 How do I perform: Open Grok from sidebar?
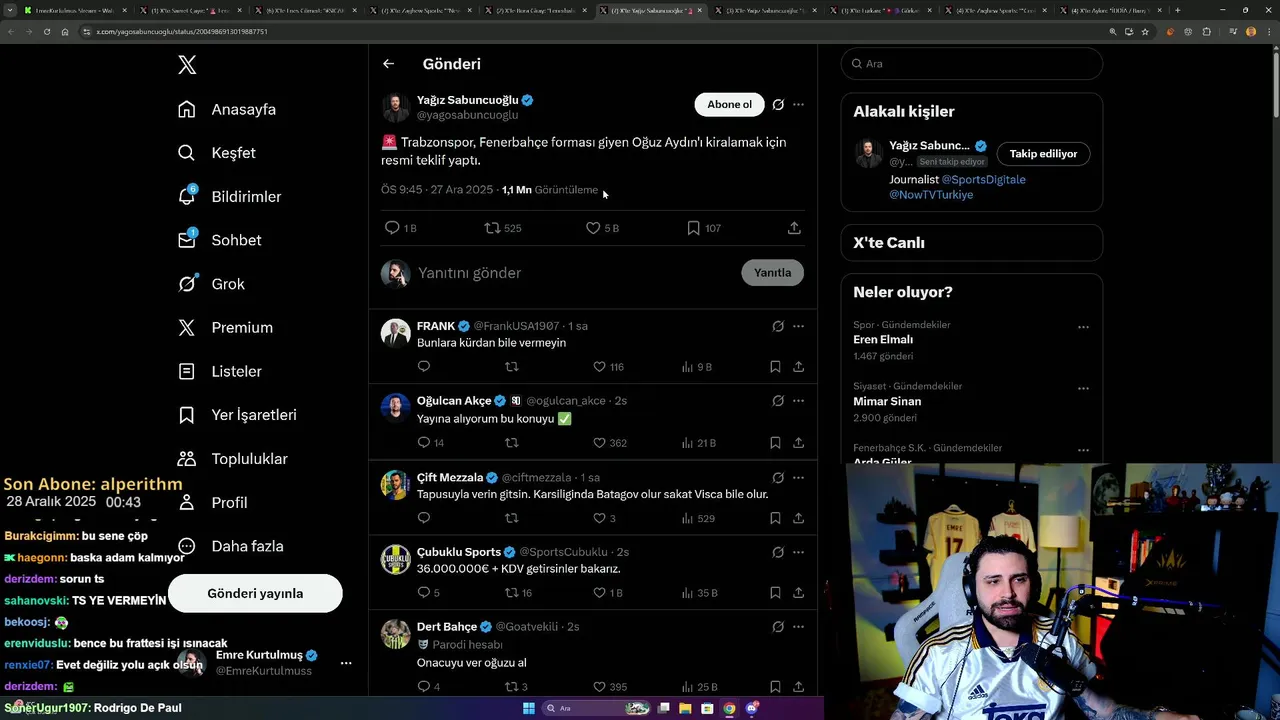211,284
